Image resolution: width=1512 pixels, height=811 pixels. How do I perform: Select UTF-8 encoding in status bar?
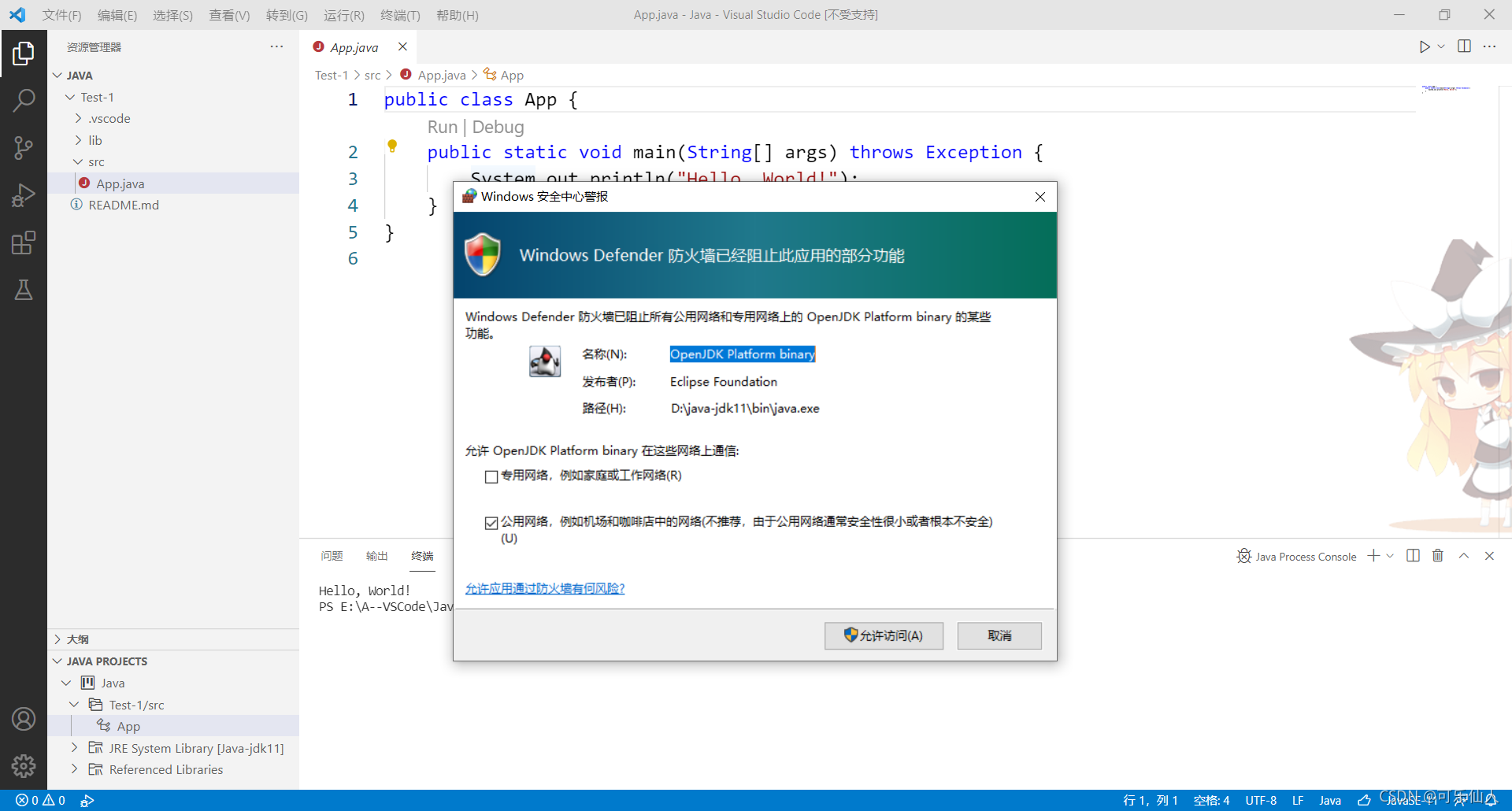(x=1261, y=800)
